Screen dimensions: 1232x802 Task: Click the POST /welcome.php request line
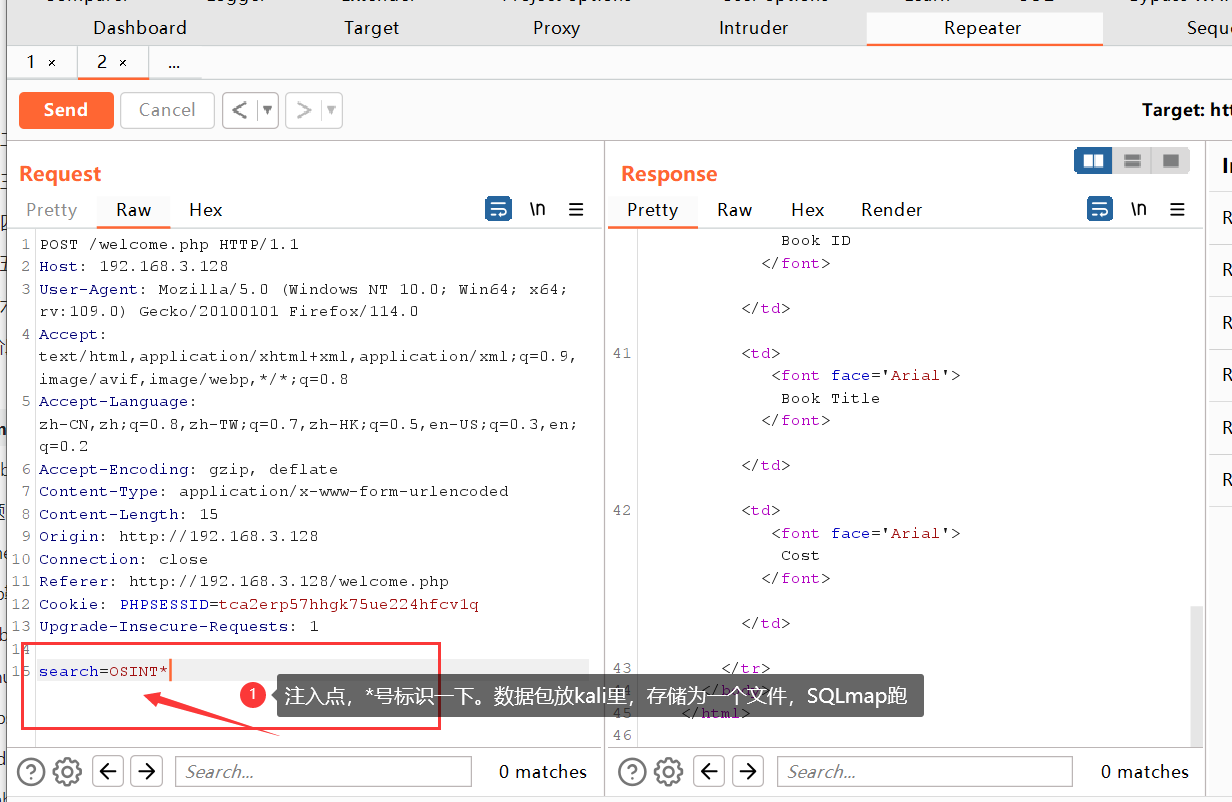[x=169, y=244]
